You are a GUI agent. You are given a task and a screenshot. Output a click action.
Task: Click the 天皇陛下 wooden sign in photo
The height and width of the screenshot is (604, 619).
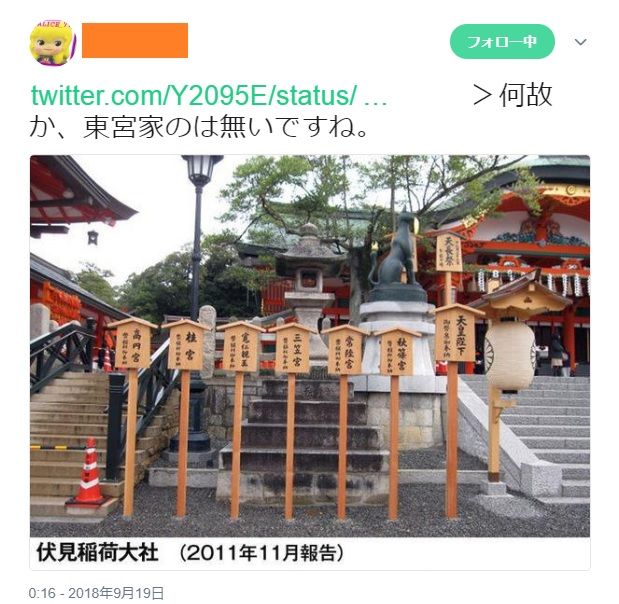(x=460, y=334)
